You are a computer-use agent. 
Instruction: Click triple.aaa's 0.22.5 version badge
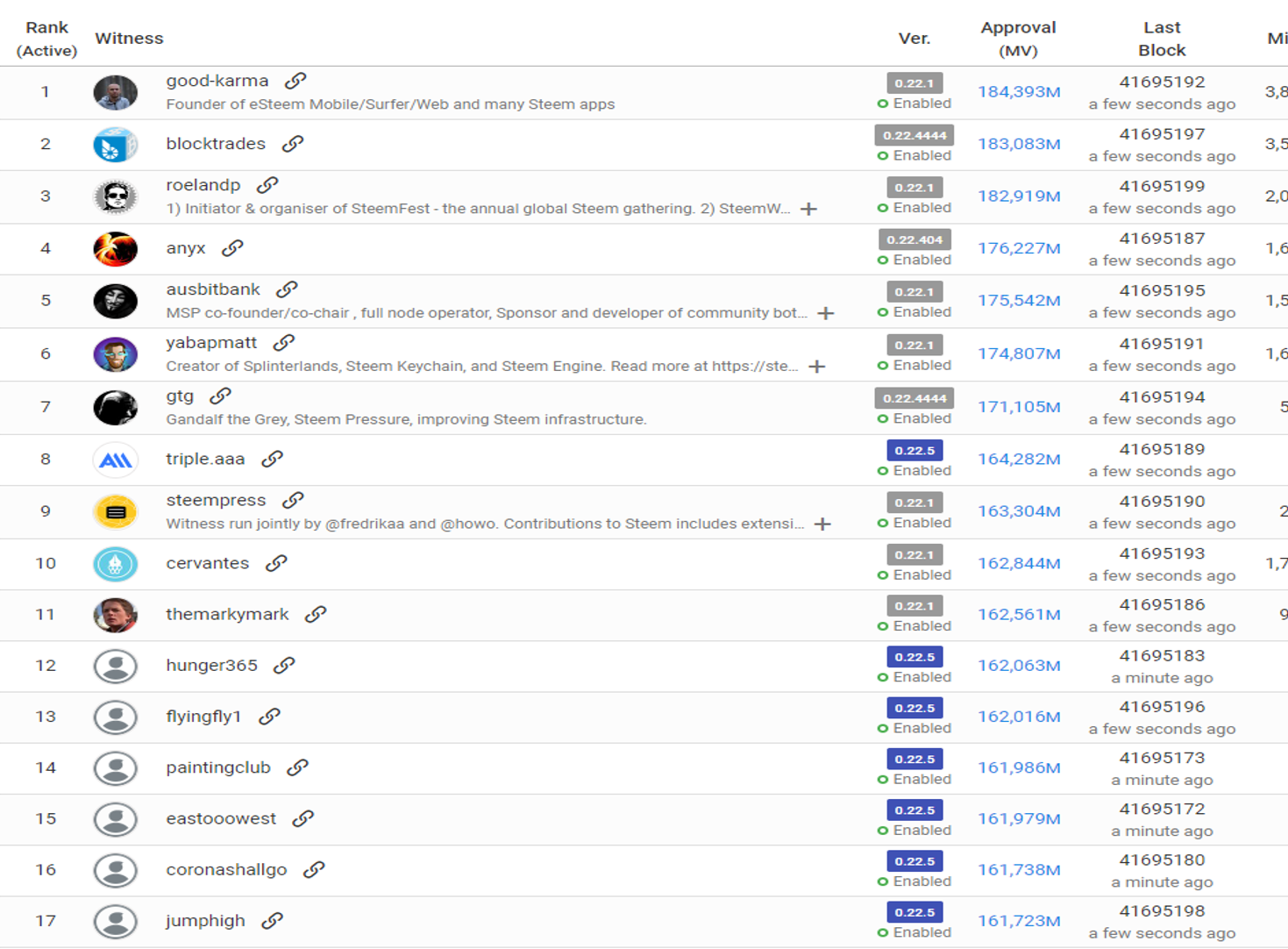point(914,451)
